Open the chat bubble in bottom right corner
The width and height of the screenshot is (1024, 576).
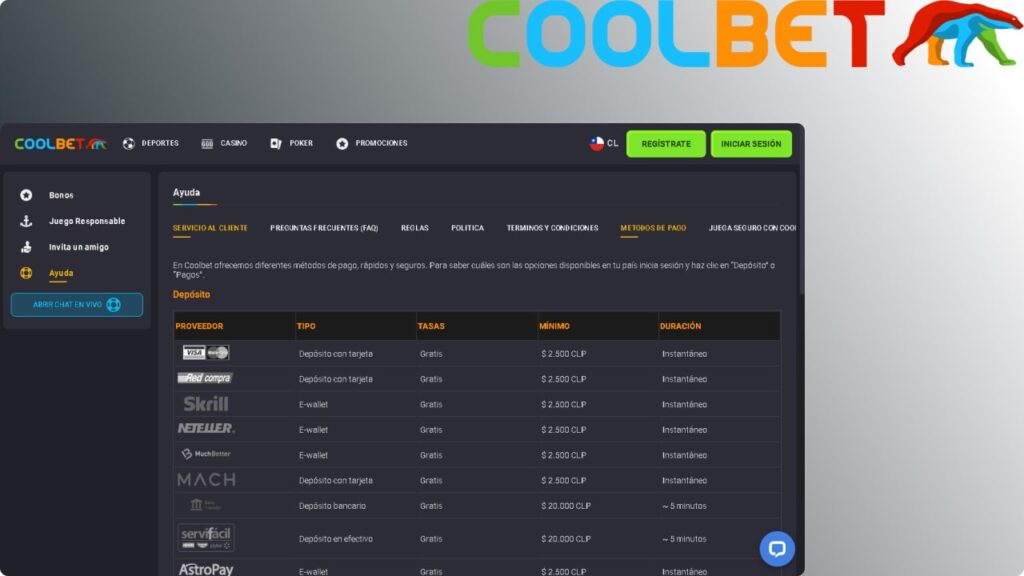776,548
